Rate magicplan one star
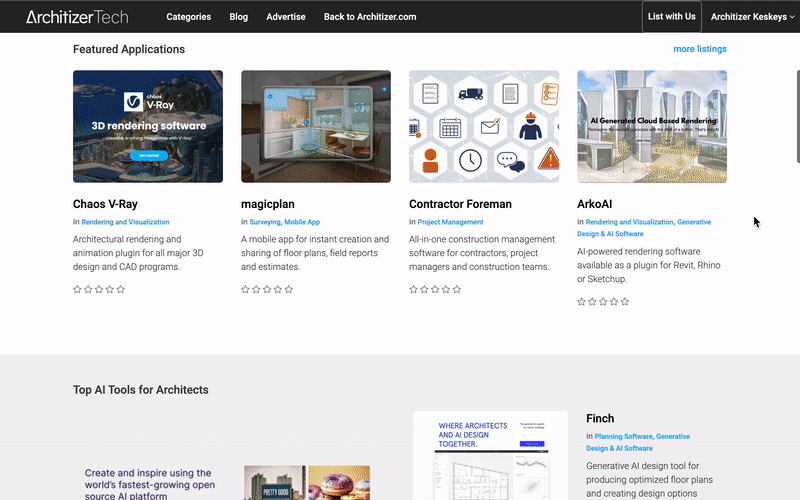800x500 pixels. coord(245,289)
